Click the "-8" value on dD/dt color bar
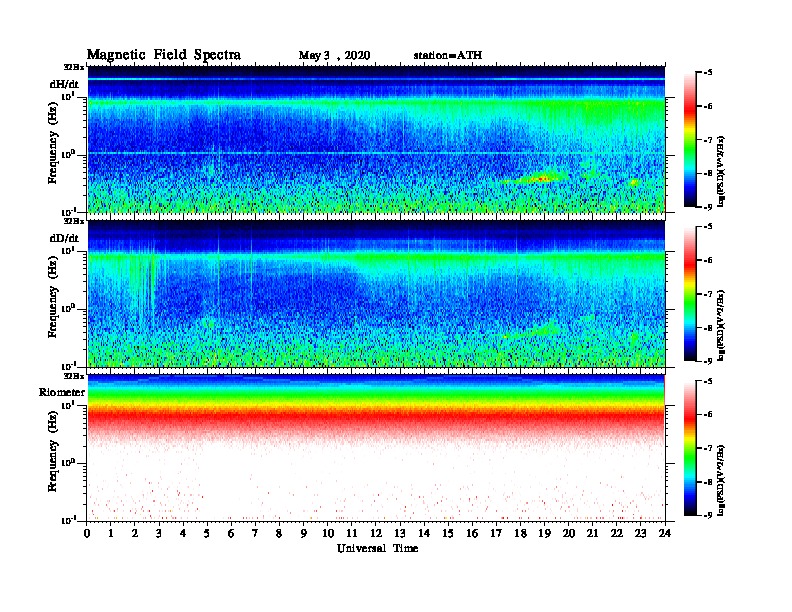 point(708,328)
